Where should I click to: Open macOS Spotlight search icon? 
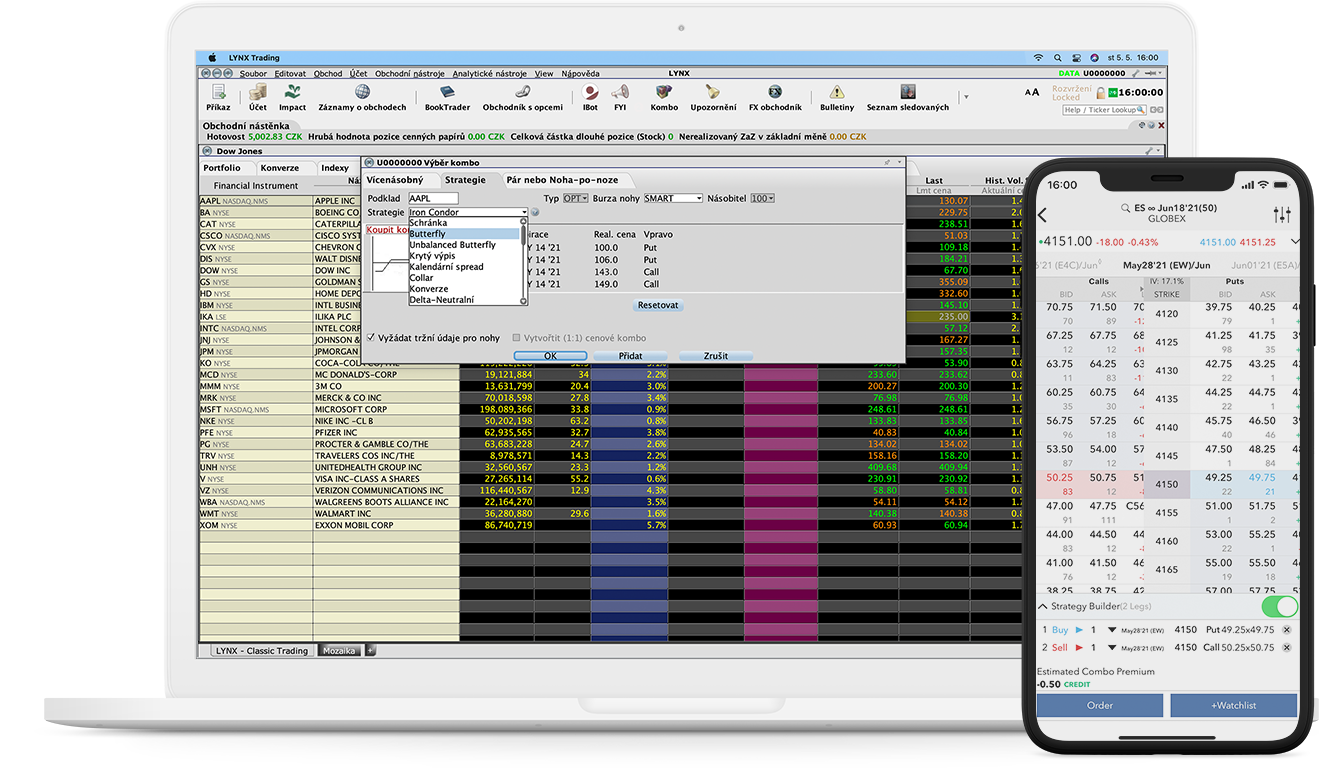1057,58
